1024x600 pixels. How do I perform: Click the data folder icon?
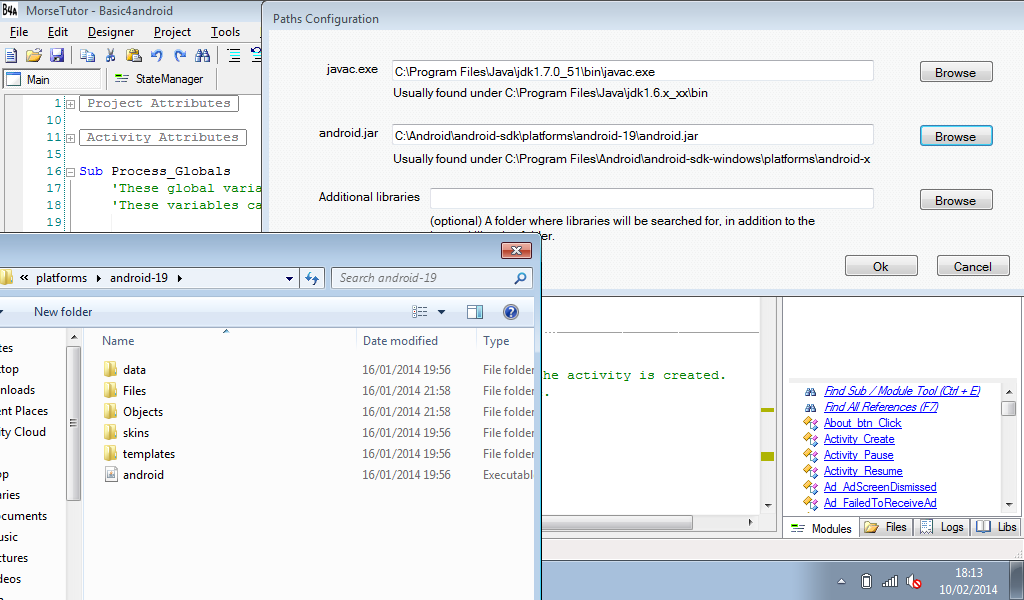coord(111,370)
